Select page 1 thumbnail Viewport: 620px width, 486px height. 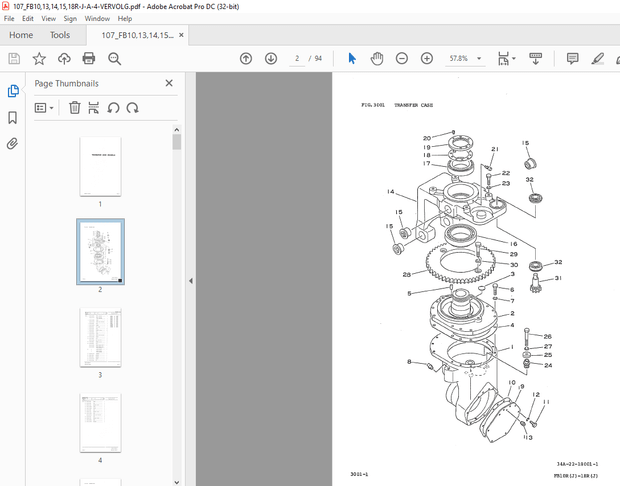(x=100, y=167)
